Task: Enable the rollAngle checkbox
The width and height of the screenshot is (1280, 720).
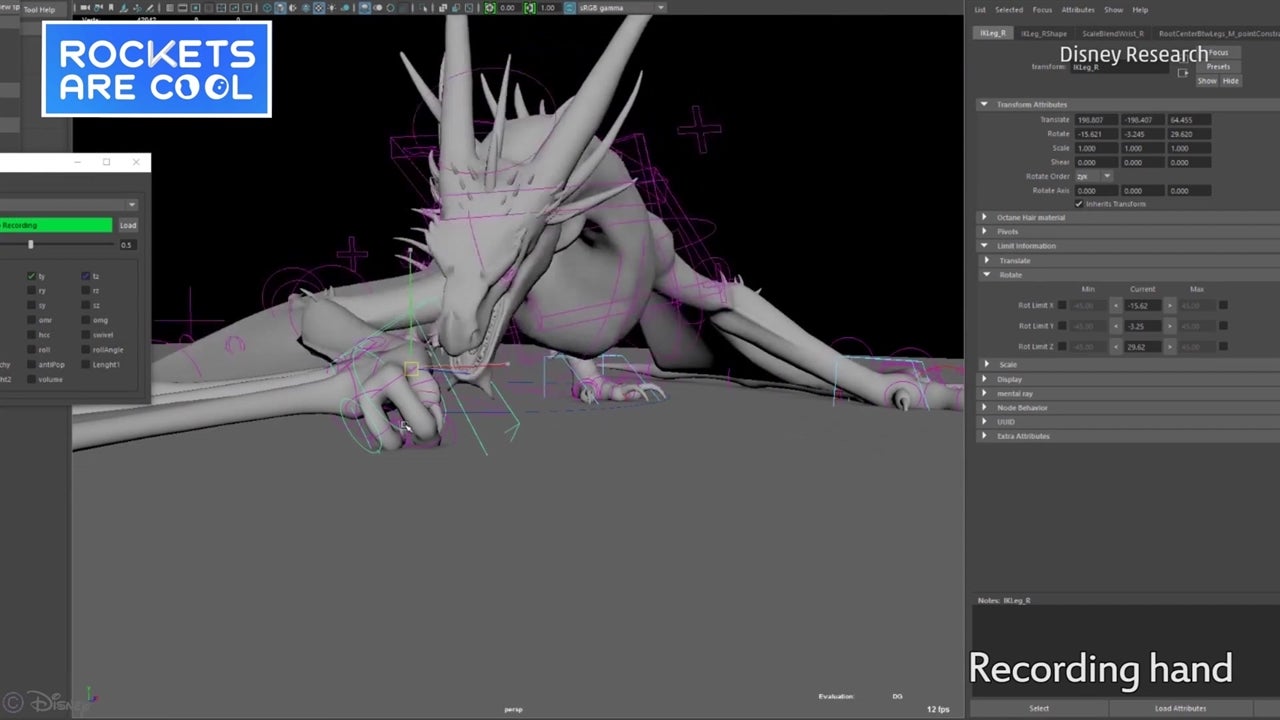Action: [x=85, y=350]
